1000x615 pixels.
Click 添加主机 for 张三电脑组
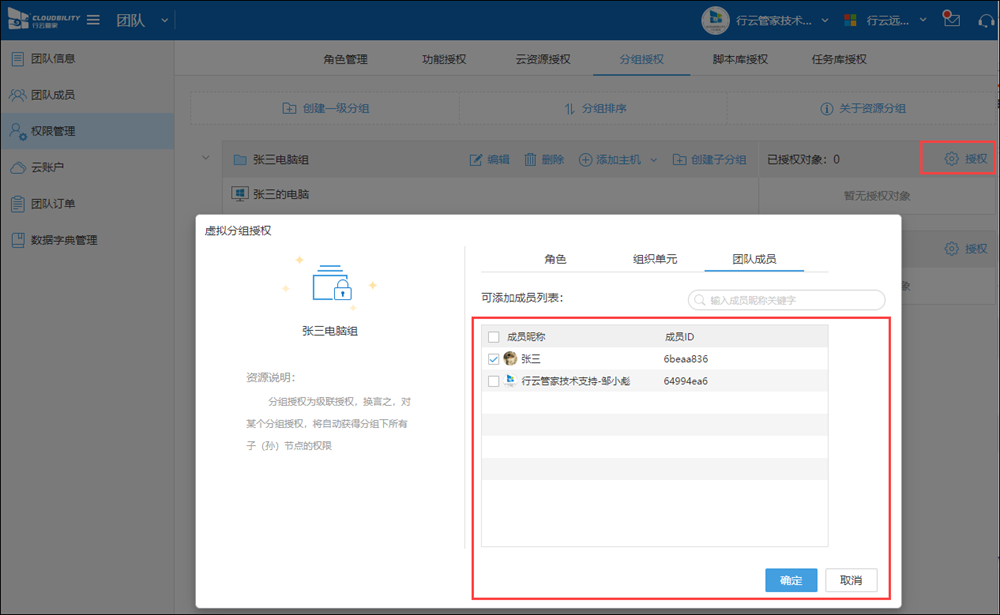pos(610,159)
